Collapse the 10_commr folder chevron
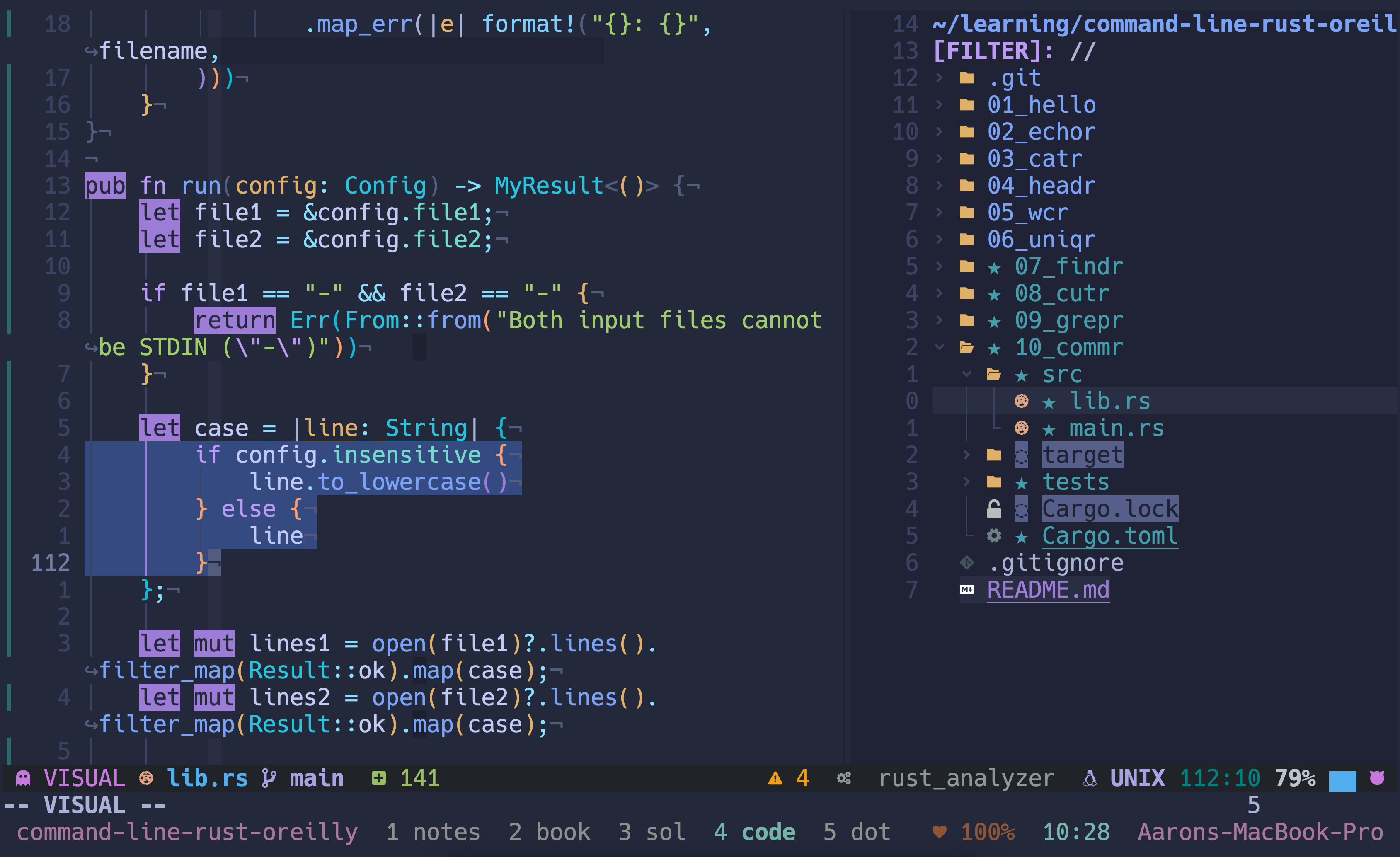1400x857 pixels. point(939,347)
